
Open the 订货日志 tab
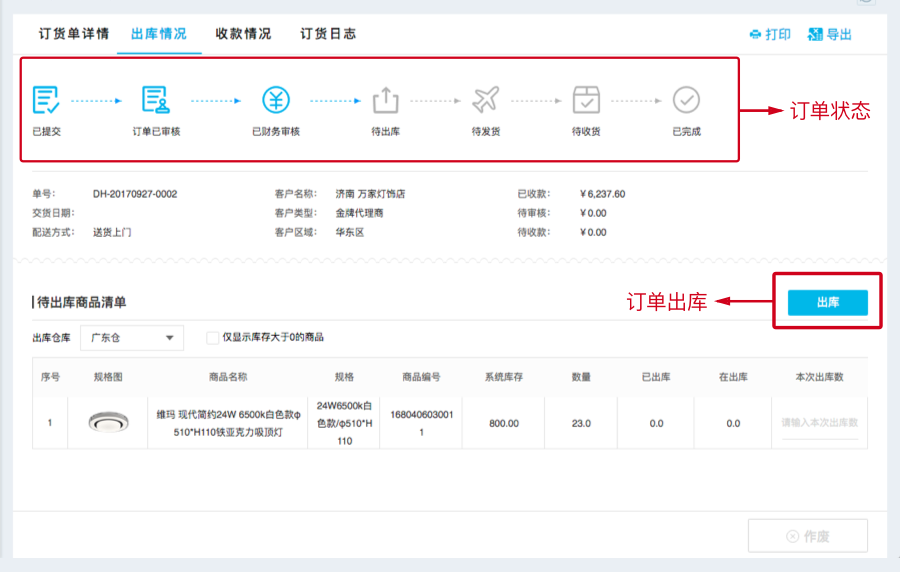tap(328, 34)
